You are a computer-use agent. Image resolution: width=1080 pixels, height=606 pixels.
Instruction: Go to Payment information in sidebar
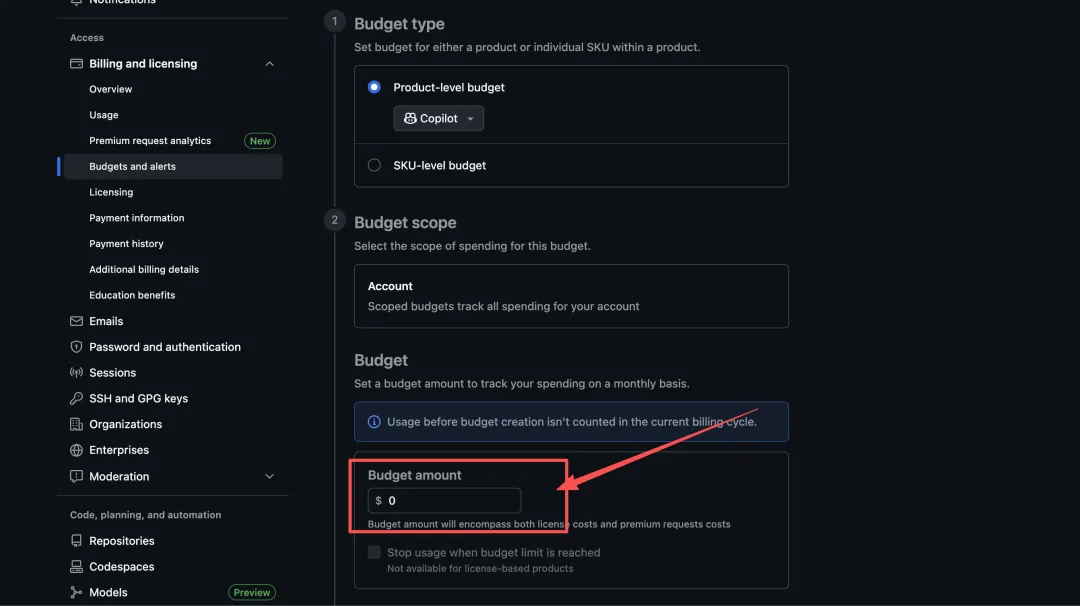tap(137, 218)
